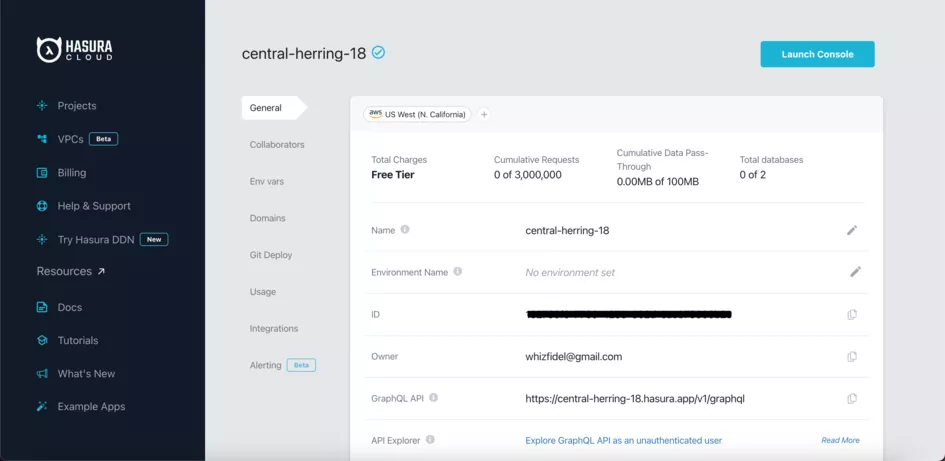Switch to the Git Deploy tab

(271, 255)
